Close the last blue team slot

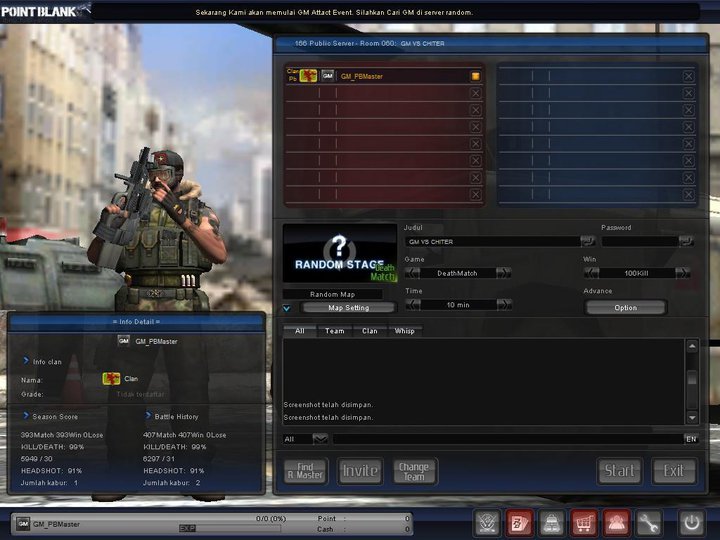(x=688, y=195)
